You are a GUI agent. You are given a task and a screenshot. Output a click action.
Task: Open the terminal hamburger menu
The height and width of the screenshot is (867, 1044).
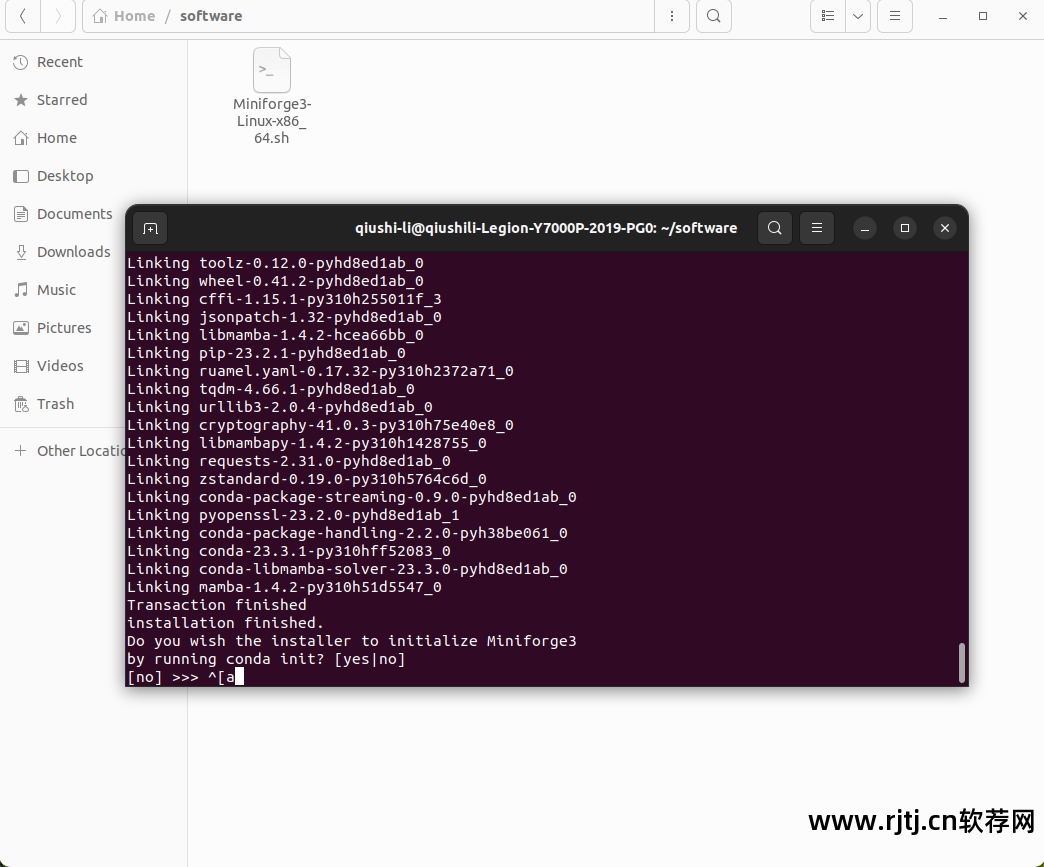[817, 228]
